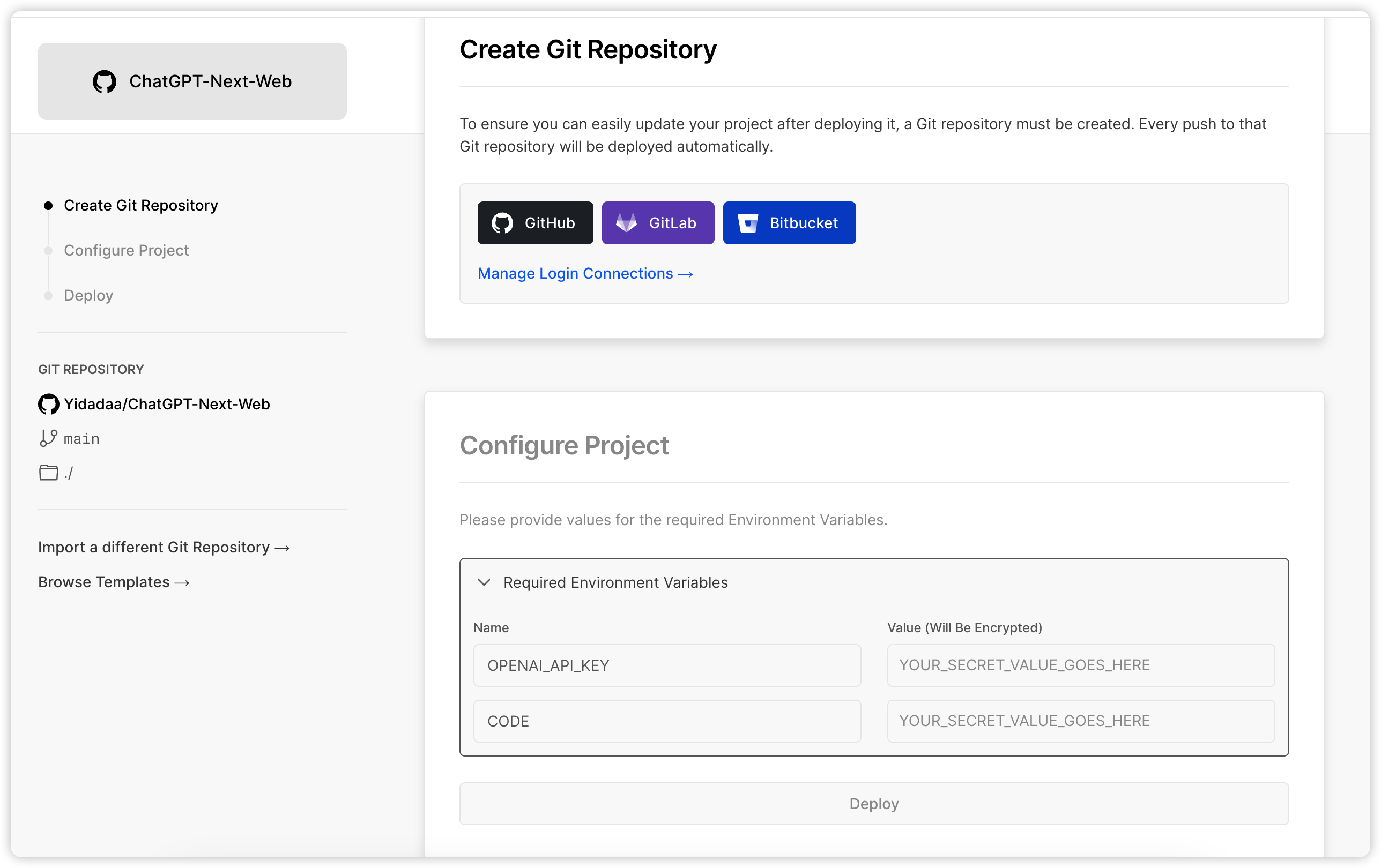
Task: Select the Deploy step in sidebar
Action: (x=88, y=296)
